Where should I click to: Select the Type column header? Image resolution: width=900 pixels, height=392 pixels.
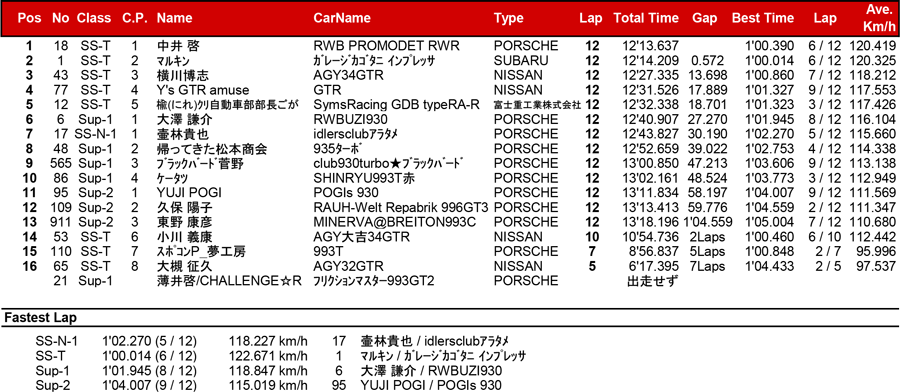[x=509, y=18]
